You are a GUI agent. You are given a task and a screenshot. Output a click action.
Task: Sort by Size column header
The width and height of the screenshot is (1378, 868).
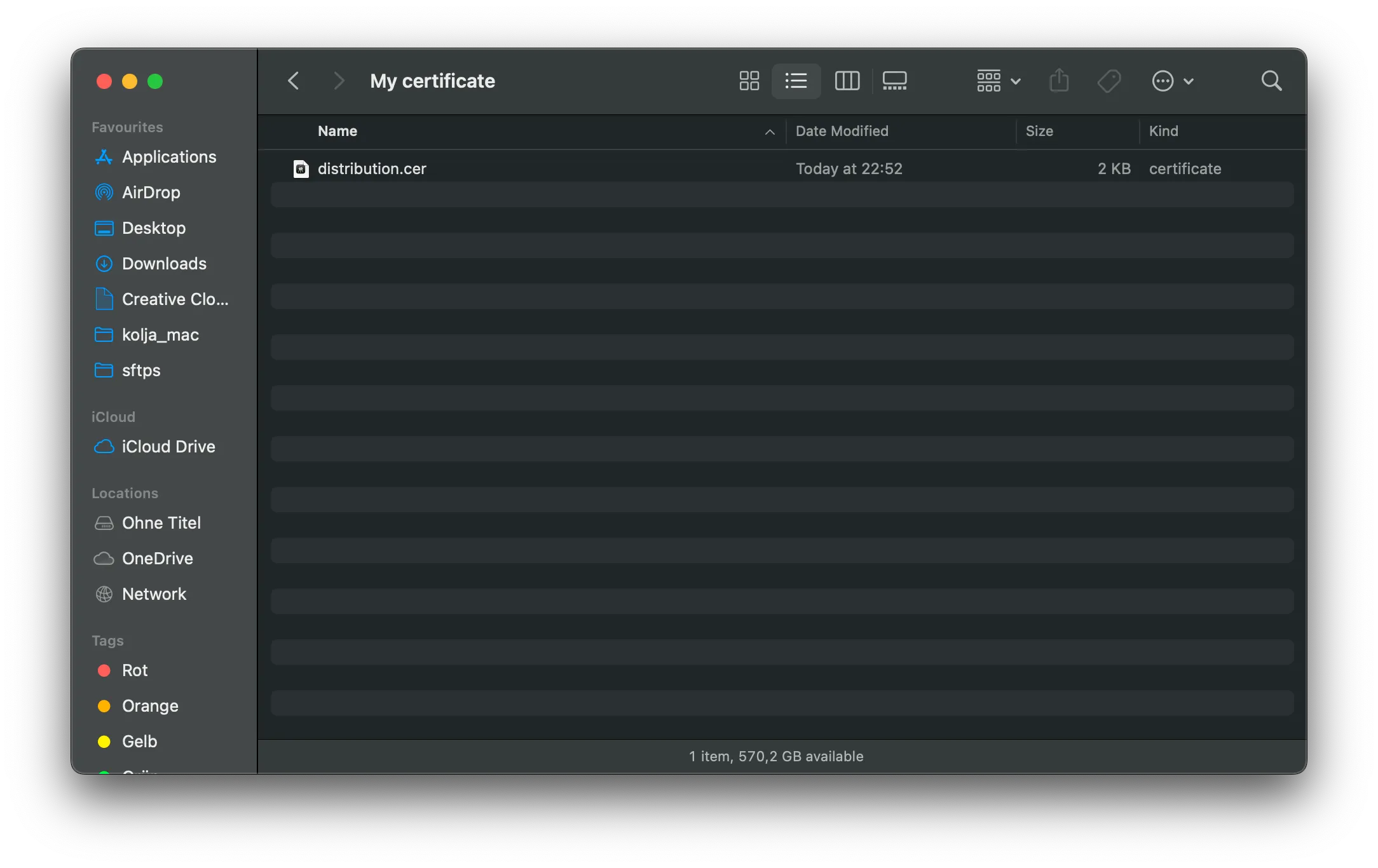[x=1039, y=131]
